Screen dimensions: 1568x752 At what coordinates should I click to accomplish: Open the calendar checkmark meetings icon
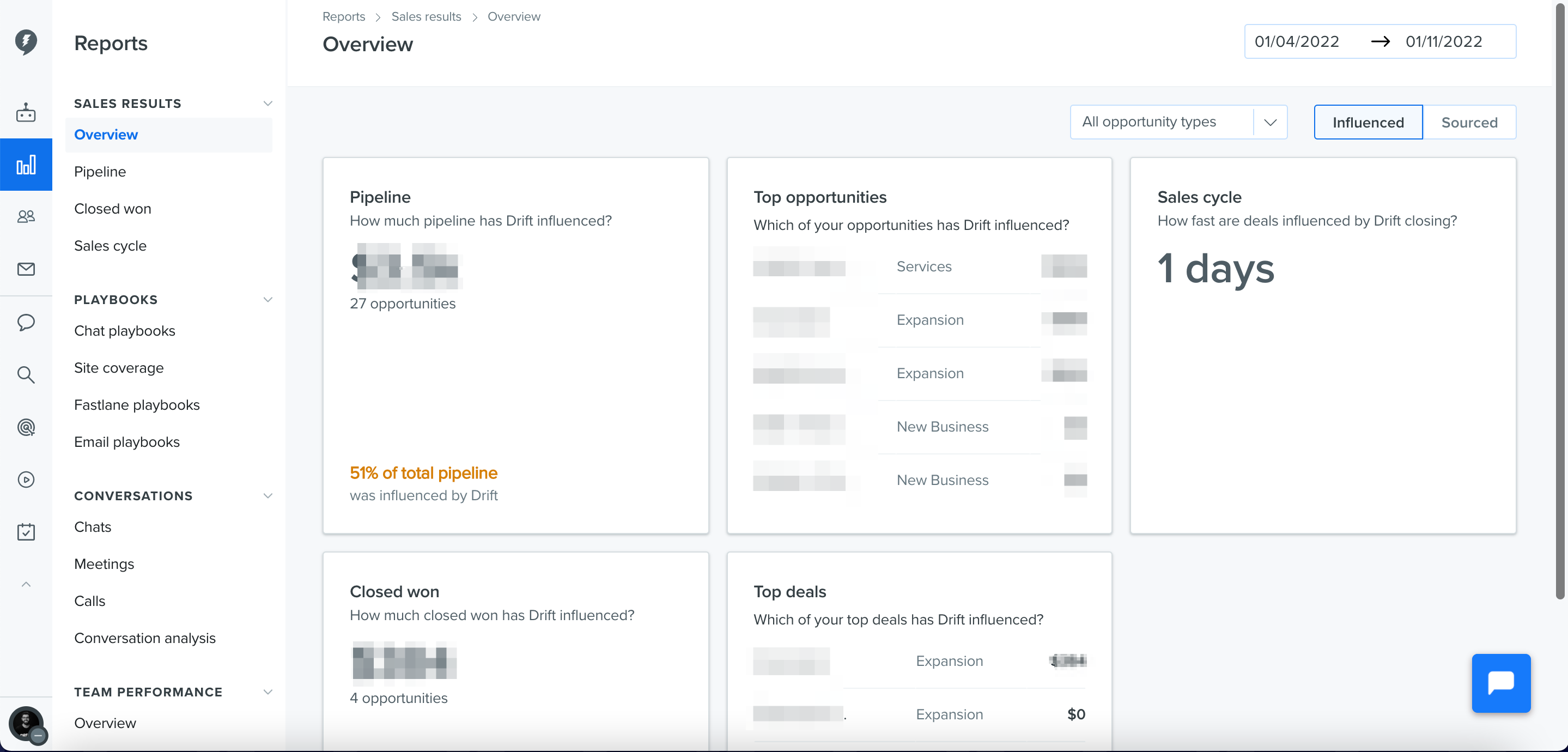pos(26,532)
